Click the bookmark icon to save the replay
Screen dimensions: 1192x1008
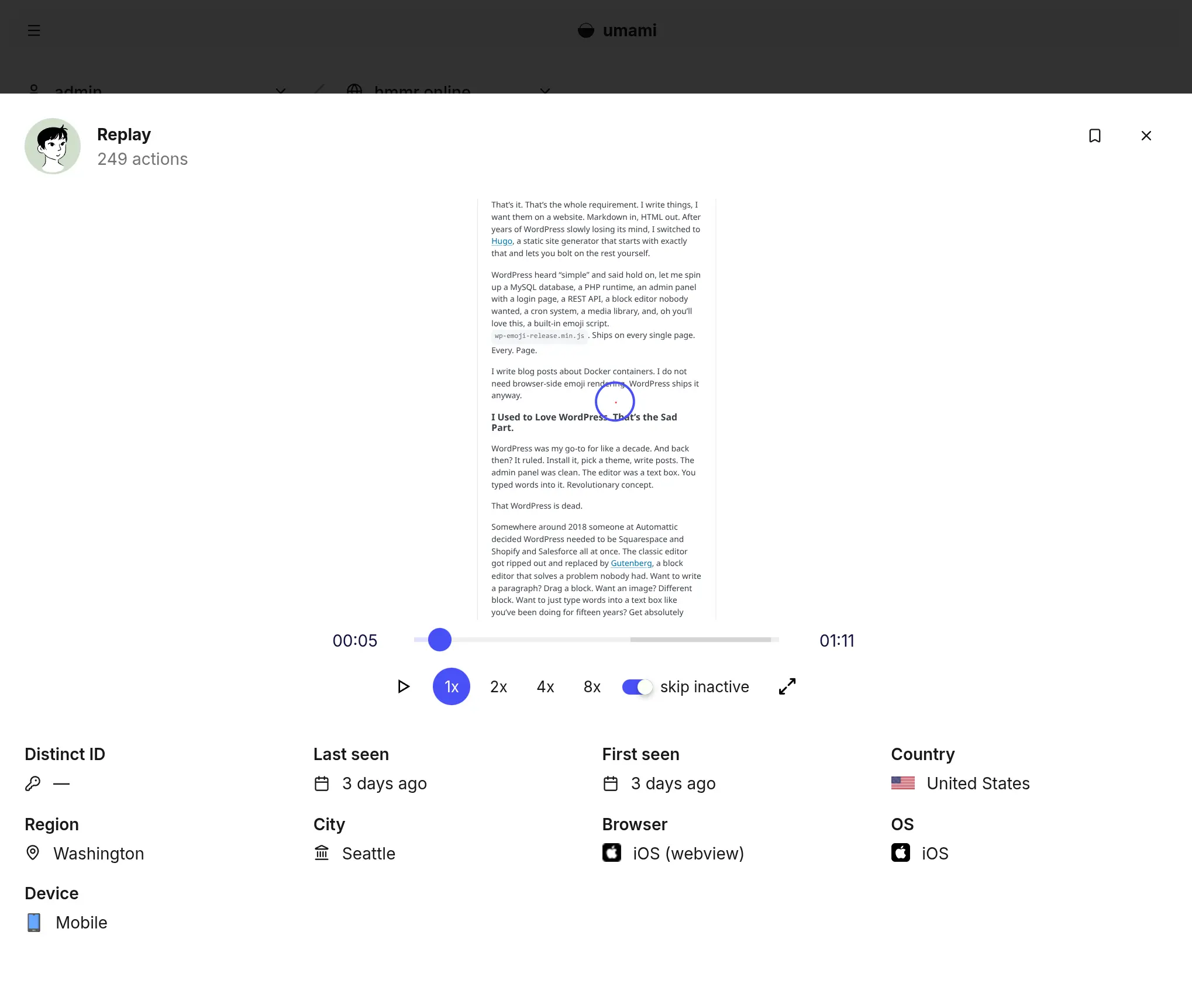[x=1094, y=136]
